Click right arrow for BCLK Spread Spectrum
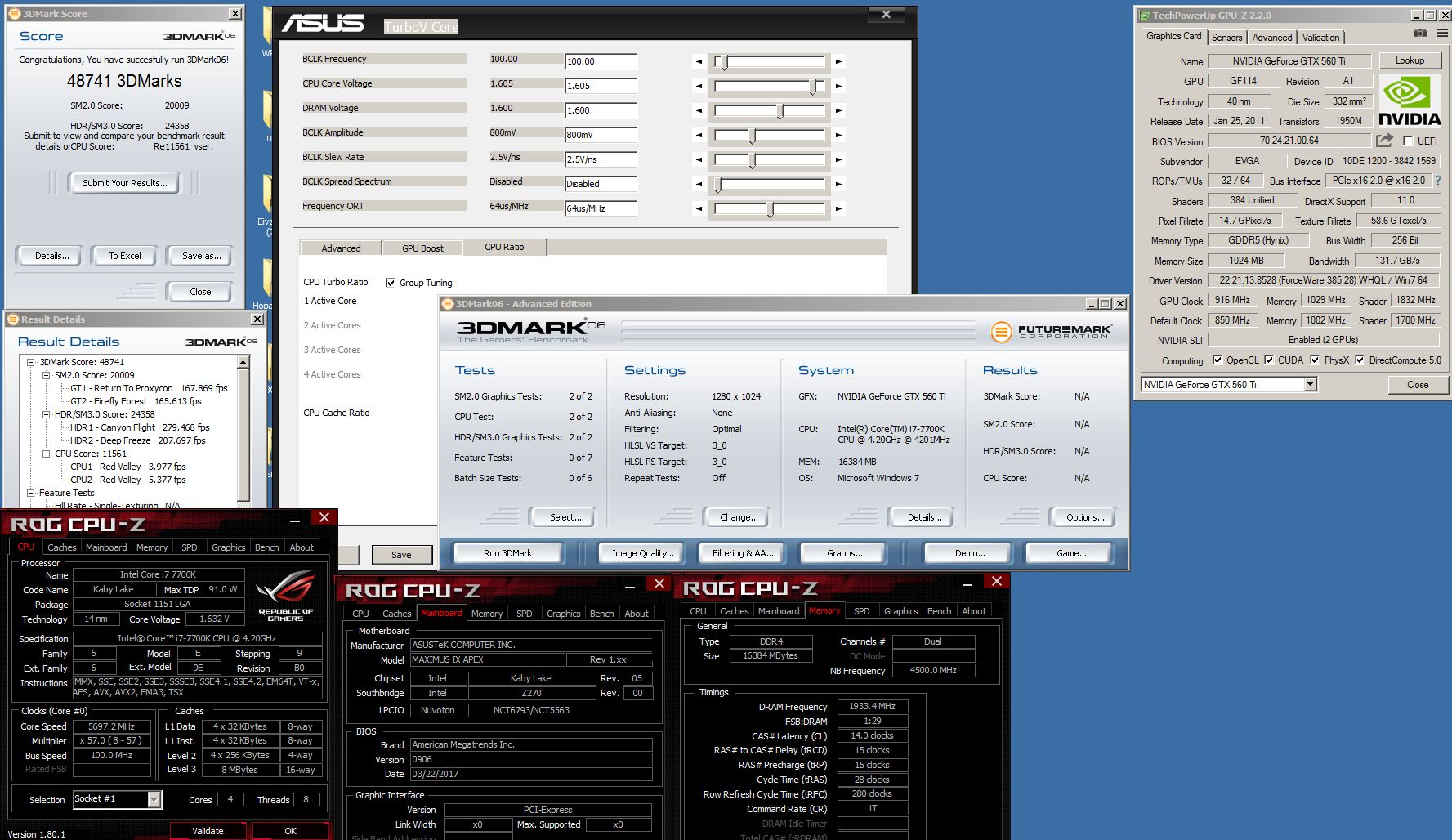The image size is (1452, 840). [838, 184]
